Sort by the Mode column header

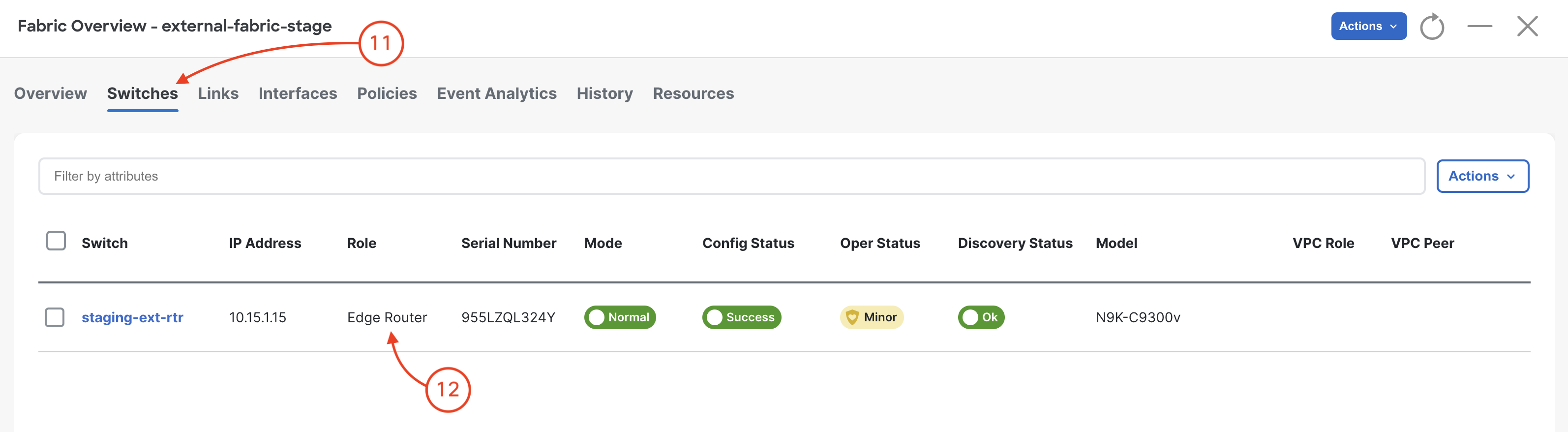click(603, 243)
